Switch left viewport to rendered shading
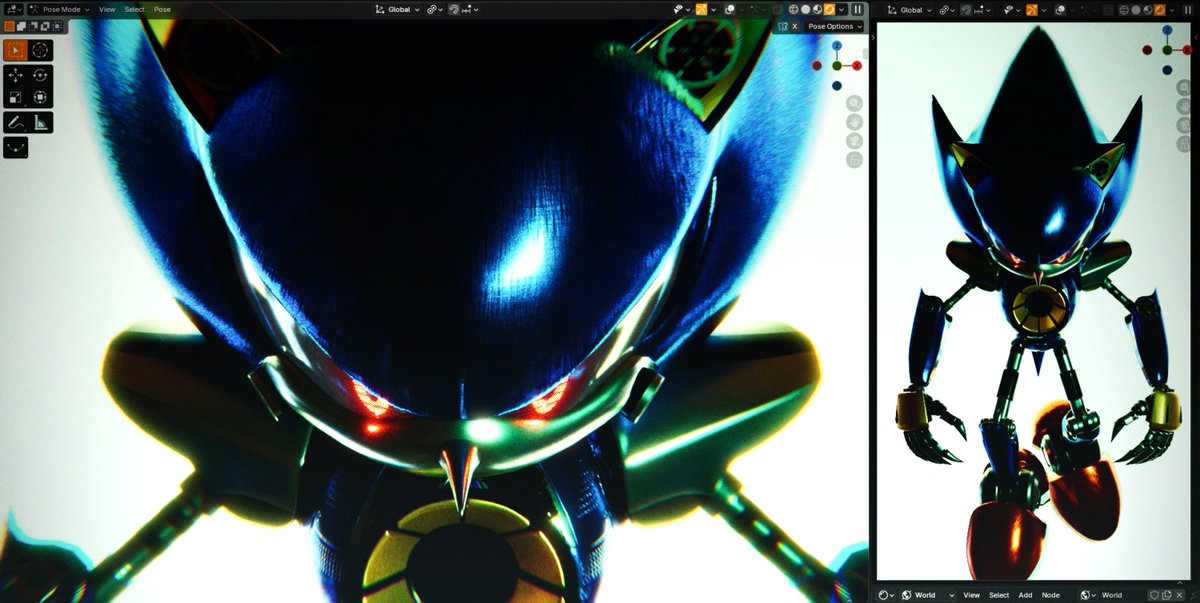This screenshot has height=603, width=1200. 829,9
